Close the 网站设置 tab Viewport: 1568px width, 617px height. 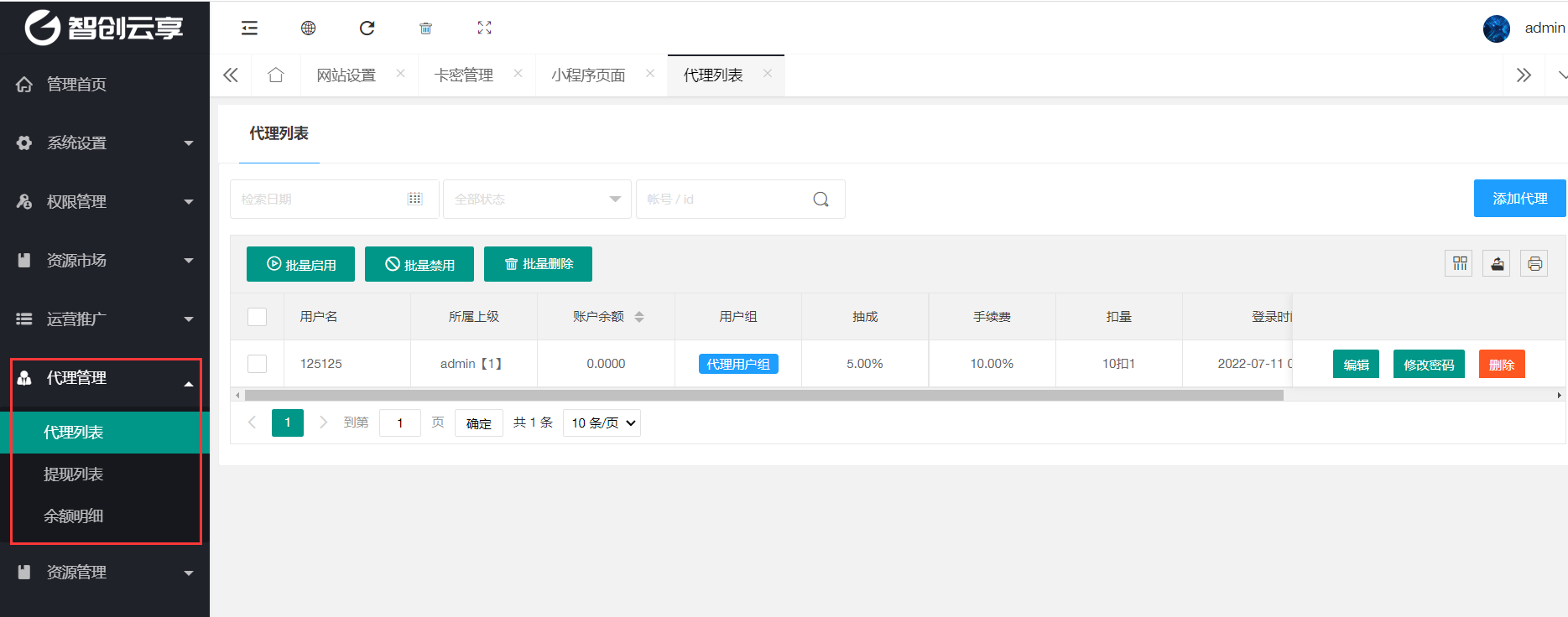[x=400, y=74]
